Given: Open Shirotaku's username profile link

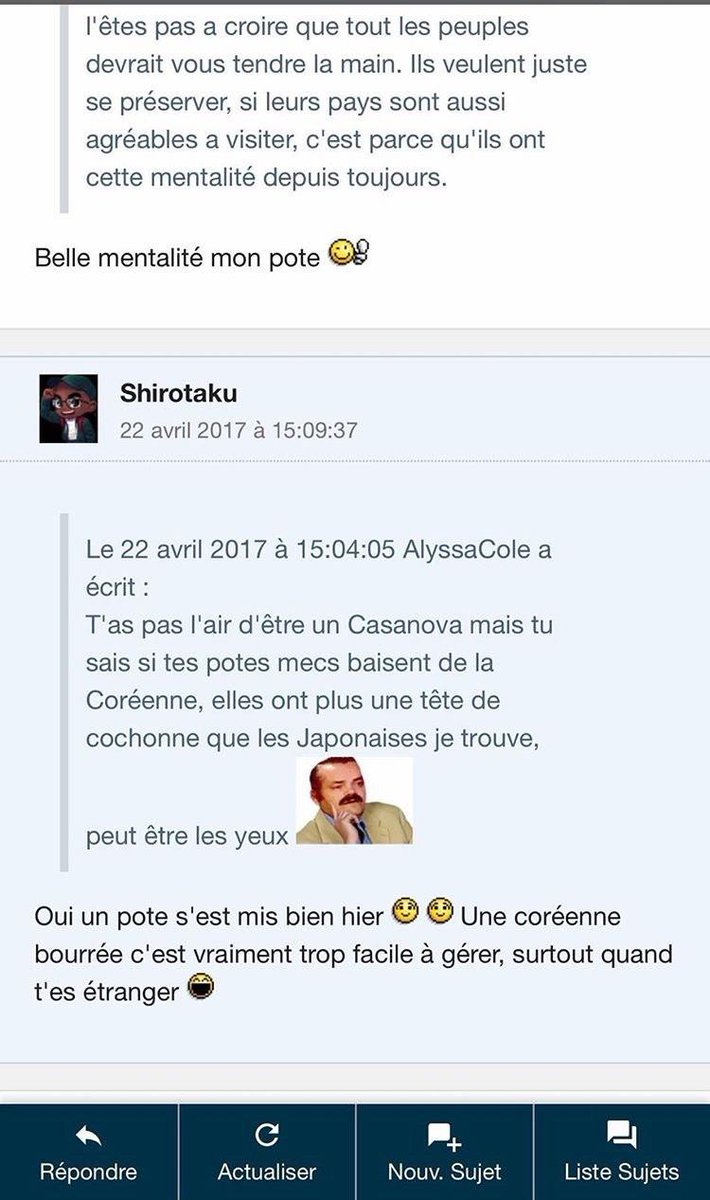Looking at the screenshot, I should 178,393.
